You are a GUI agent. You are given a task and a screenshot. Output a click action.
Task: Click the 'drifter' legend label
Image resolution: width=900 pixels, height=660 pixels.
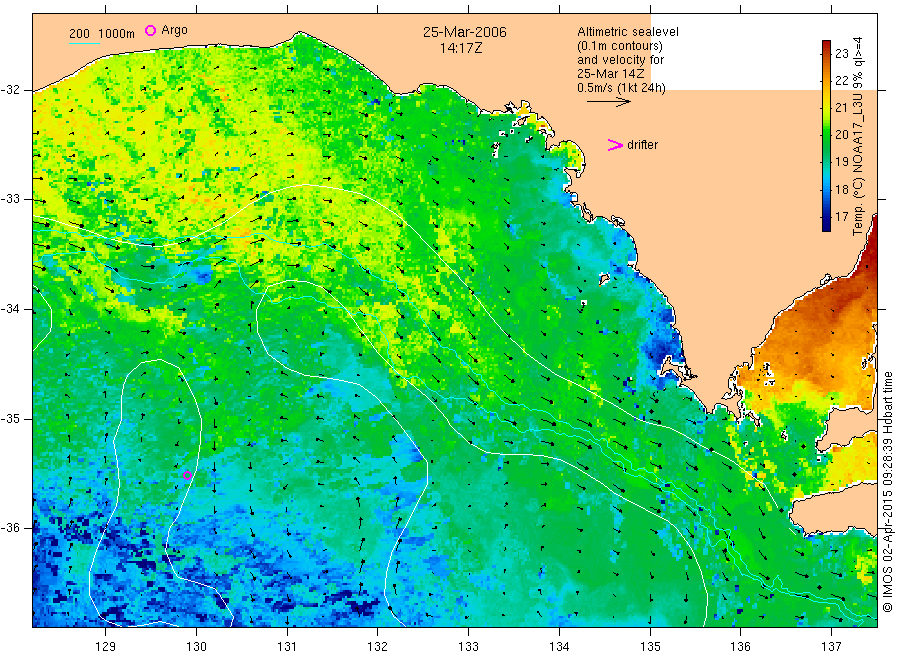point(642,145)
